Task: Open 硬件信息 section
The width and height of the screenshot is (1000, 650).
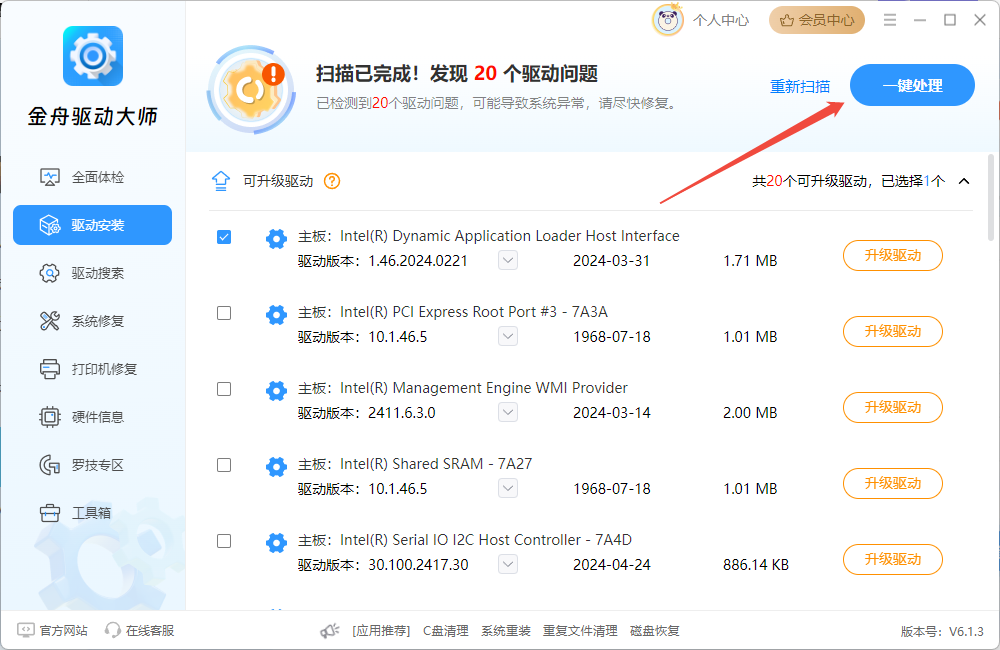Action: (x=92, y=417)
